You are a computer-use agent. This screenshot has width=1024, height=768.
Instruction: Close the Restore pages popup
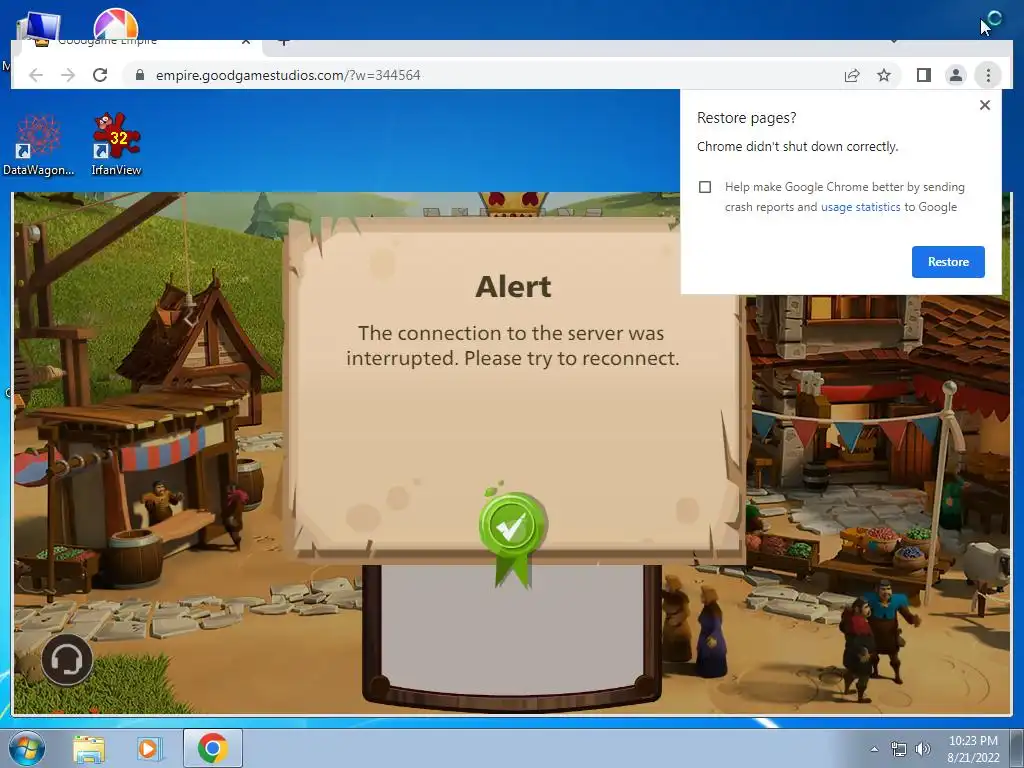pyautogui.click(x=985, y=105)
